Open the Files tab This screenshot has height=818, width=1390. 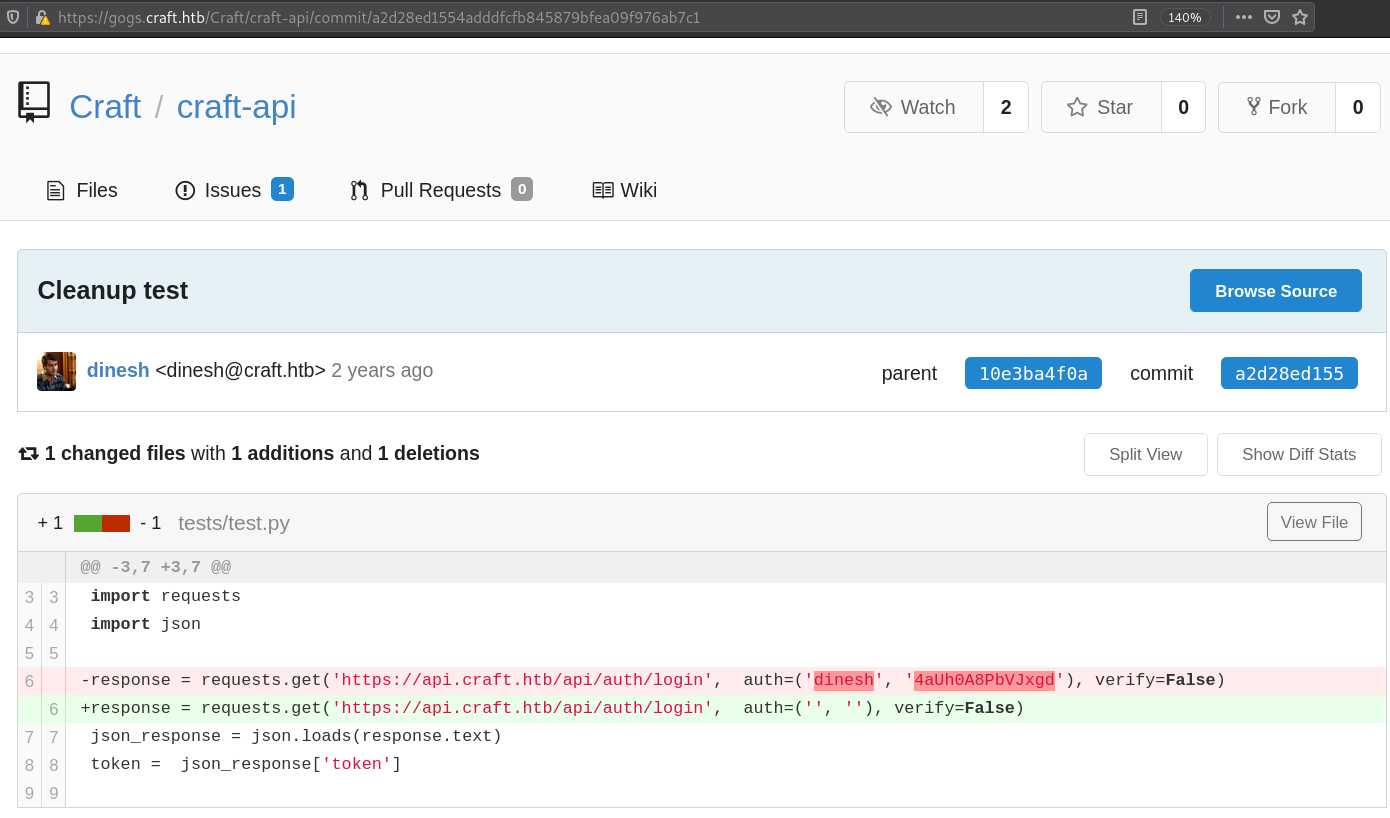[x=82, y=190]
